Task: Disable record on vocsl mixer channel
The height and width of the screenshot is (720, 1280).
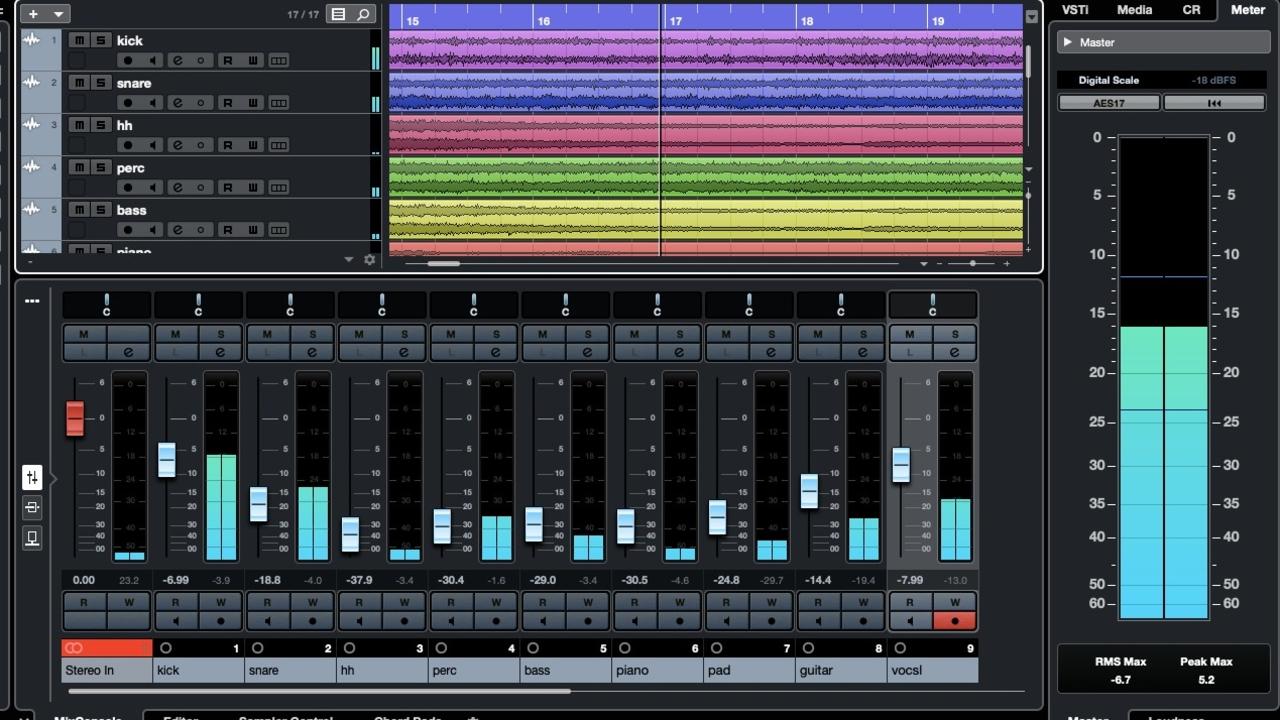Action: pyautogui.click(x=955, y=621)
